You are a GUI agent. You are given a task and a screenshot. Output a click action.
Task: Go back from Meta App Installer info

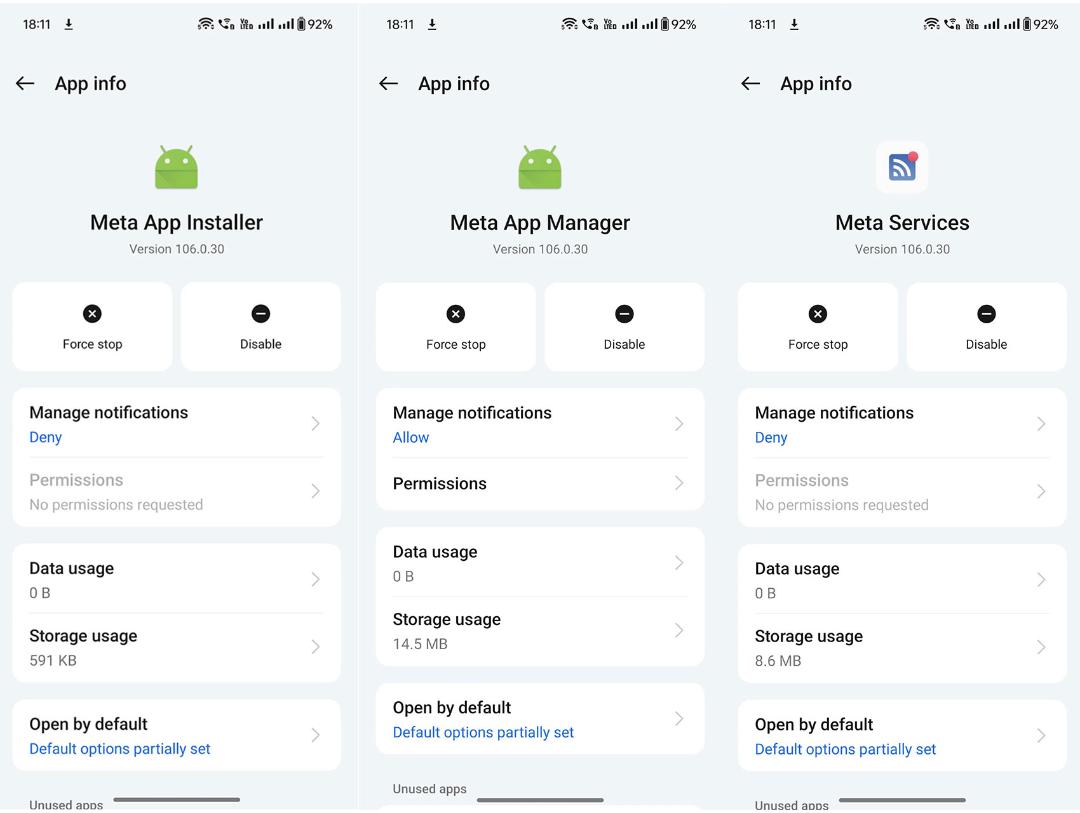tap(25, 83)
